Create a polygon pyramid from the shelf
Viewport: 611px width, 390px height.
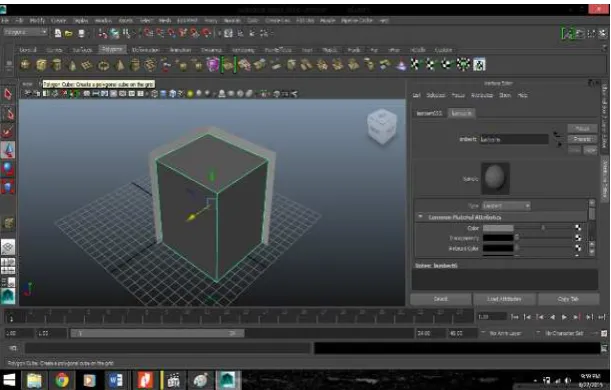(120, 65)
